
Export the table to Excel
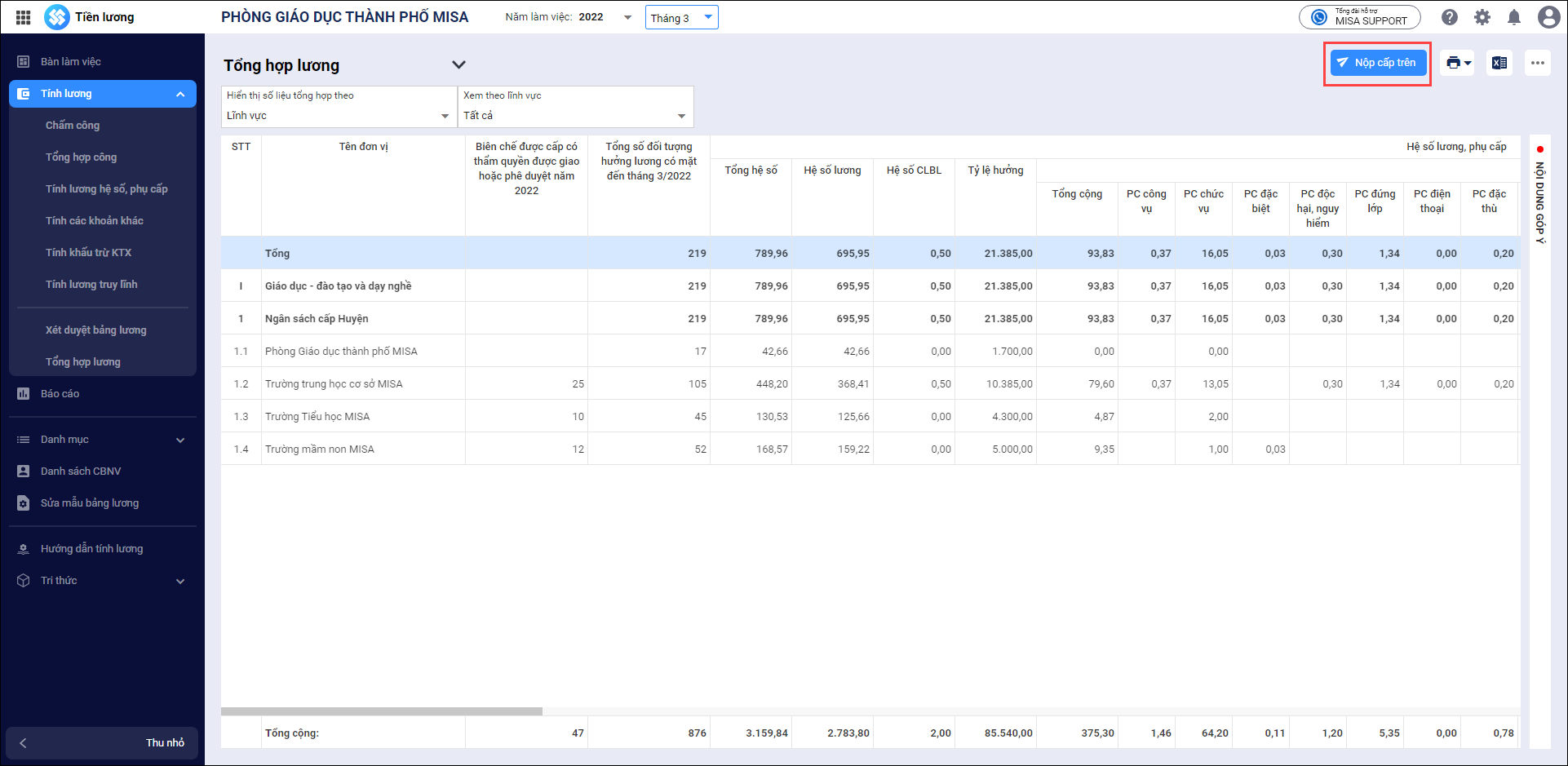pos(1499,63)
